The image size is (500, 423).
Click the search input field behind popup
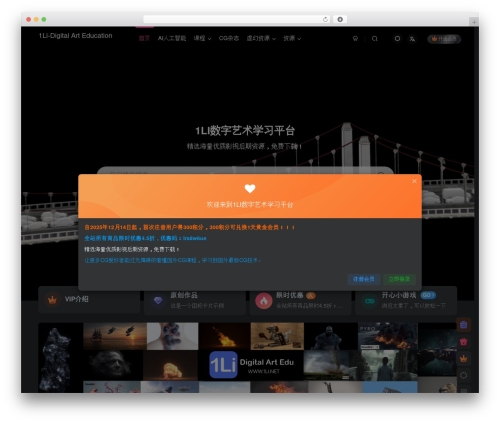(x=245, y=170)
